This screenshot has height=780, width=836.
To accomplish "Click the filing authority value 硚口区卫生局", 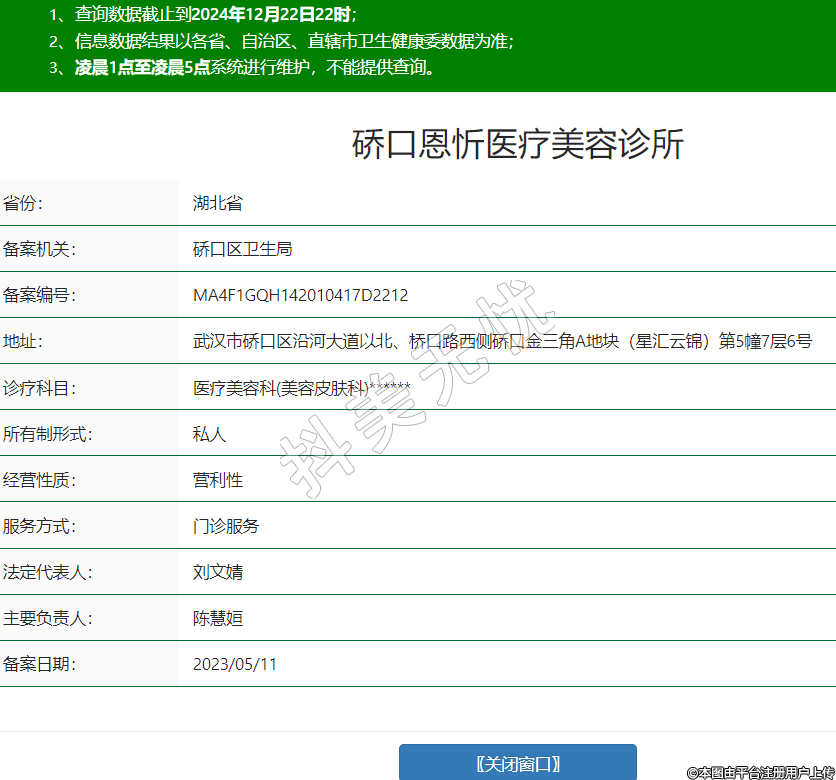I will point(242,250).
